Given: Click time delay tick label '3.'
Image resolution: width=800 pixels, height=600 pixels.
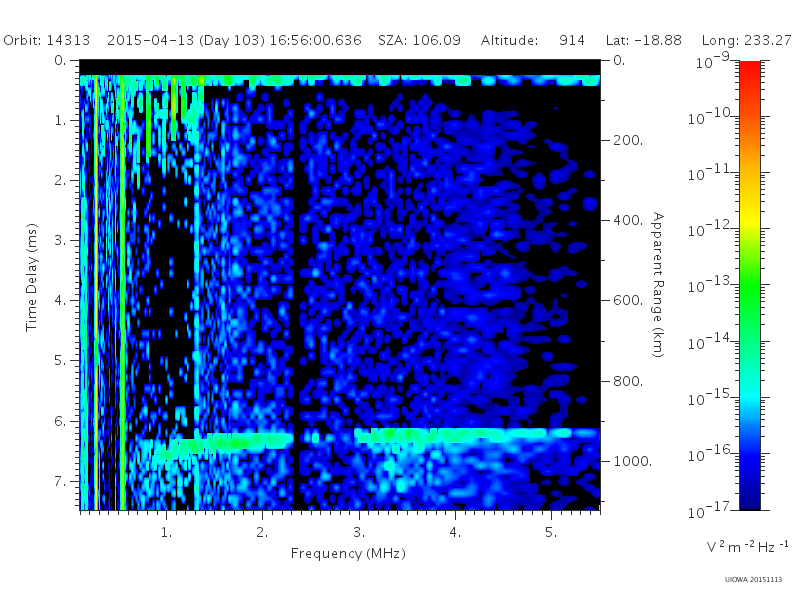Looking at the screenshot, I should (x=61, y=241).
